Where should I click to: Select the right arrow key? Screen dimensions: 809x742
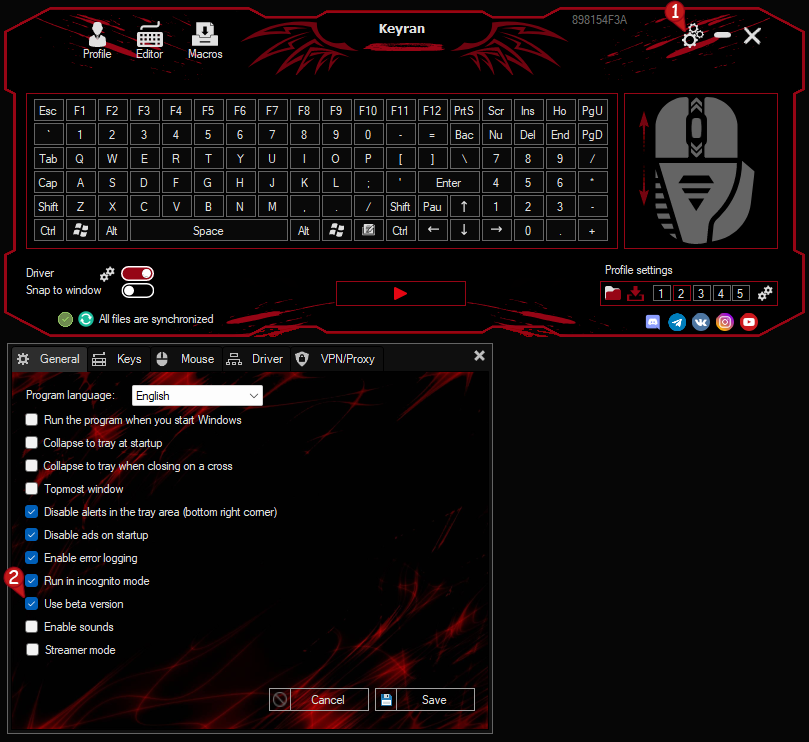tap(496, 231)
